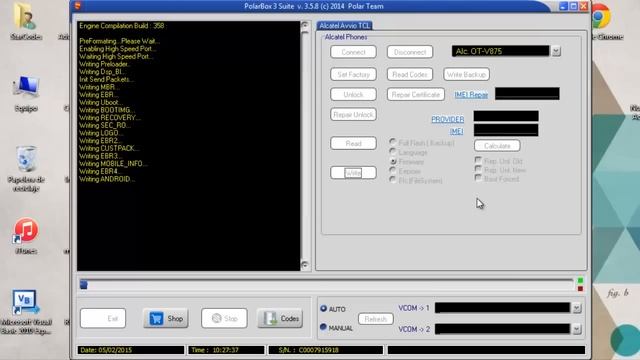This screenshot has width=640, height=360.
Task: Click the red status indicator
Action: pos(580,289)
